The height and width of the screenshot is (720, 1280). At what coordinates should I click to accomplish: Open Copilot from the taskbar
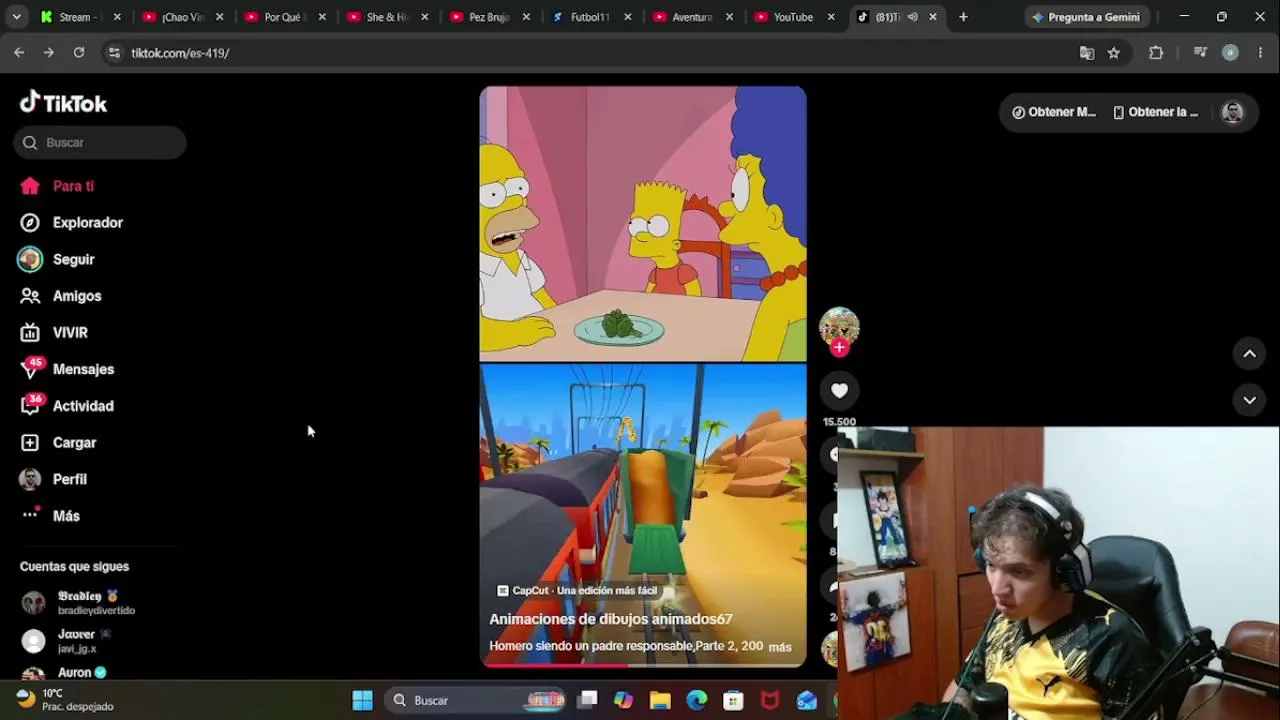tap(623, 700)
